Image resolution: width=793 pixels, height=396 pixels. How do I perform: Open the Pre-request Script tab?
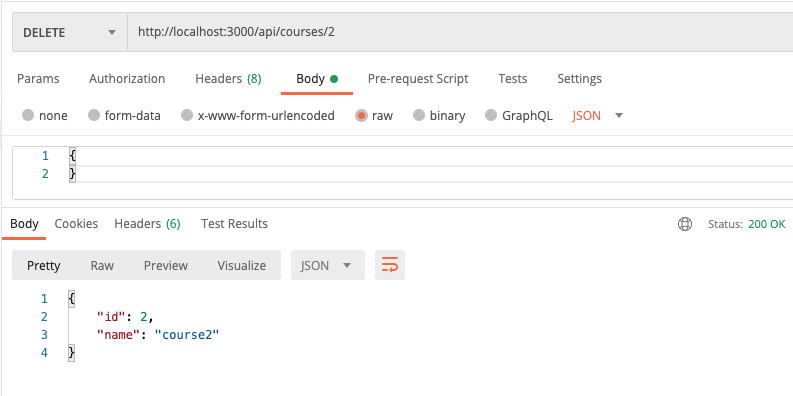[418, 79]
